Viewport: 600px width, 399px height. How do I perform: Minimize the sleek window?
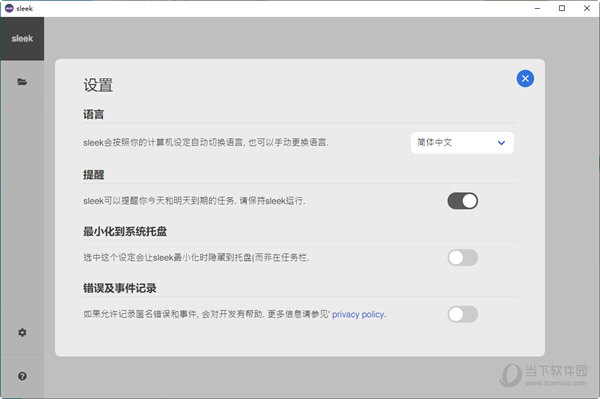click(537, 8)
